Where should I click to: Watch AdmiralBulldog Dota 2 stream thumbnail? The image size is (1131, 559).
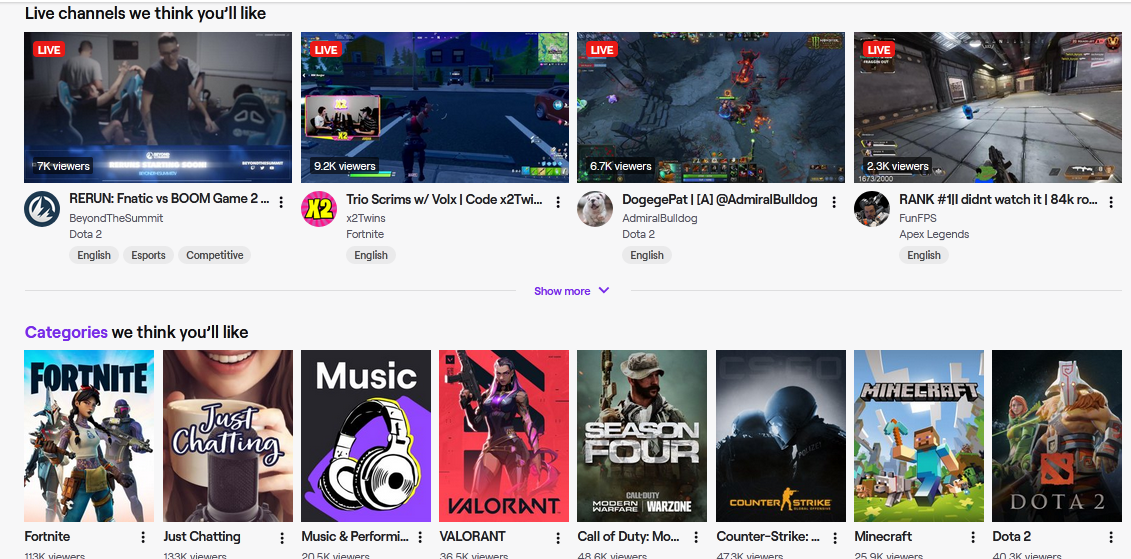(711, 107)
